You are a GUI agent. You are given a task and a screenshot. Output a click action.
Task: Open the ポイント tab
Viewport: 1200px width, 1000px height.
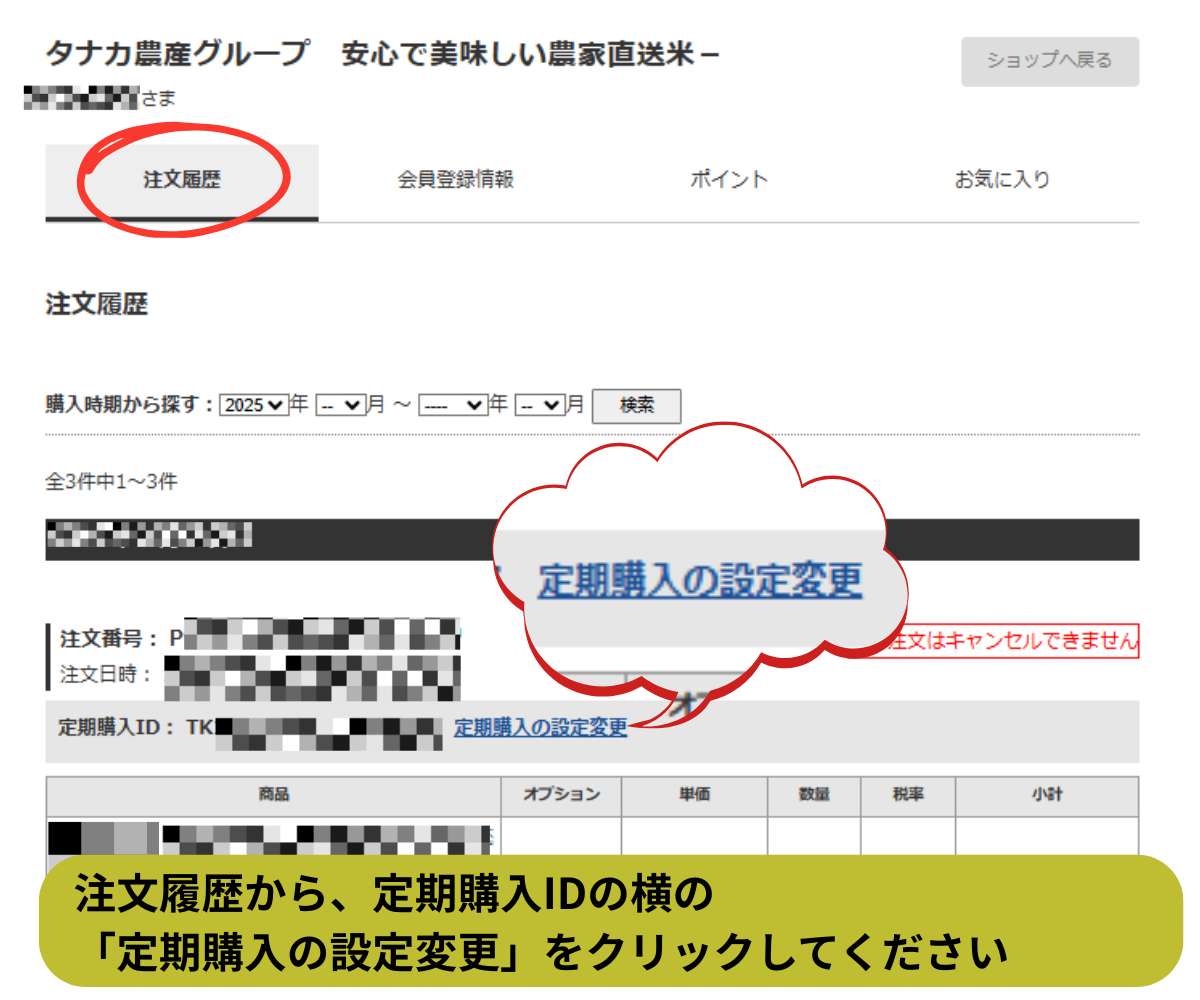[728, 181]
